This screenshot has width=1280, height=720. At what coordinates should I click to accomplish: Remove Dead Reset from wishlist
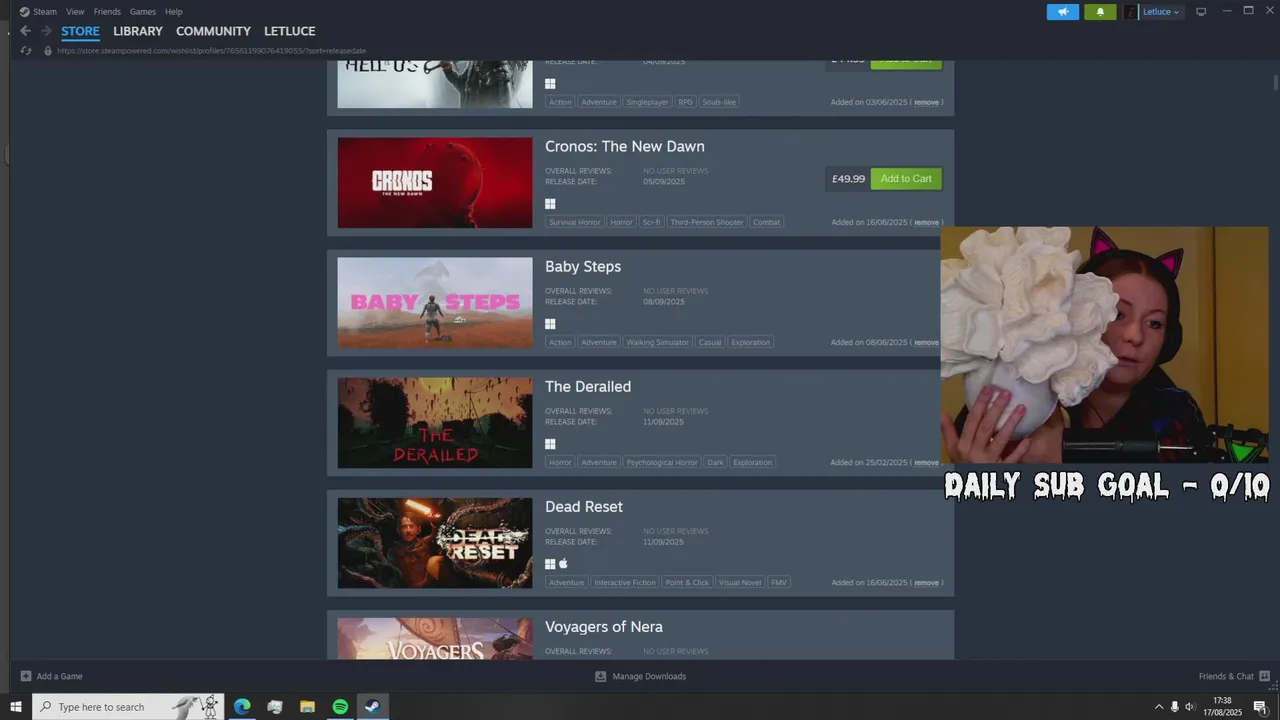[x=926, y=582]
